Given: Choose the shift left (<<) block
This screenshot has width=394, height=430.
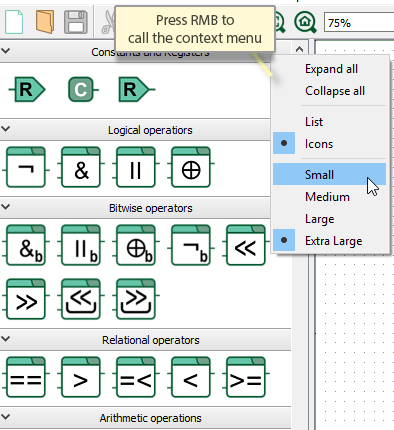Looking at the screenshot, I should point(246,245).
